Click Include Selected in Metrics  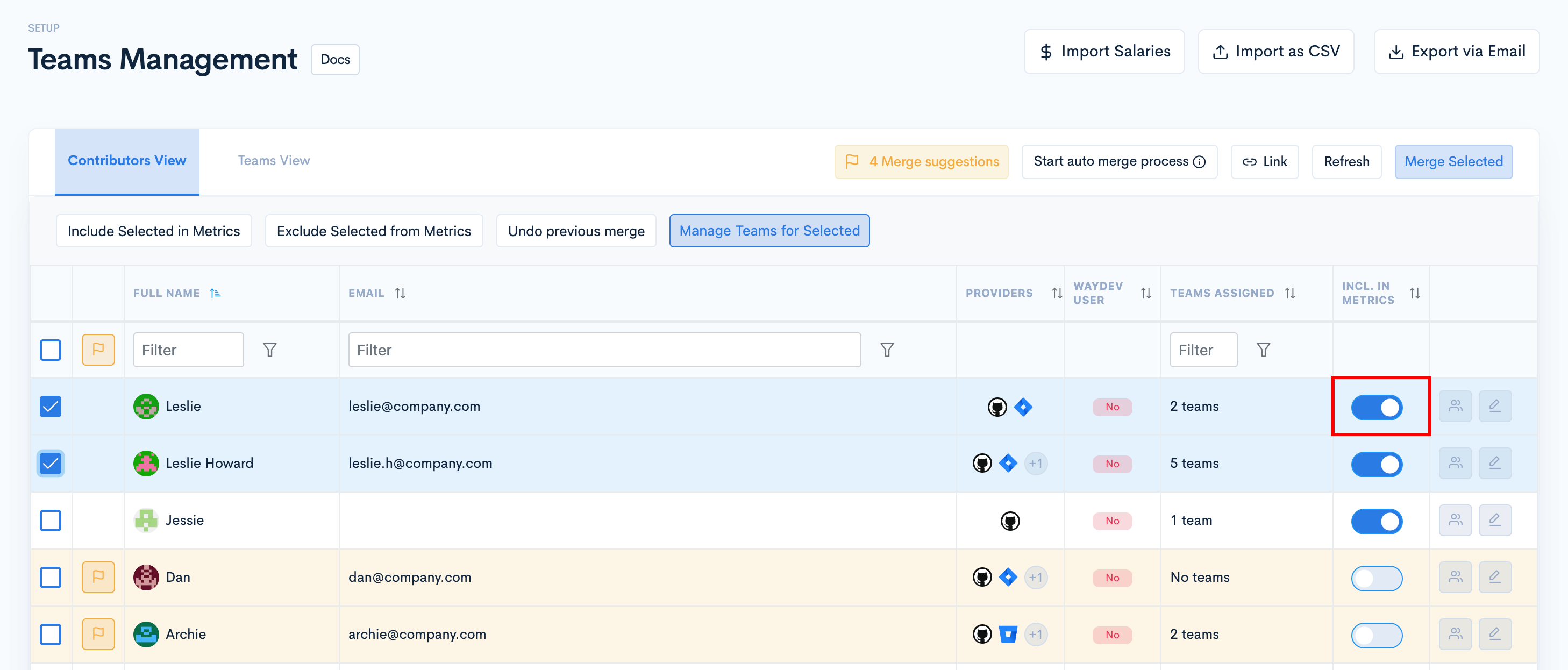tap(153, 231)
